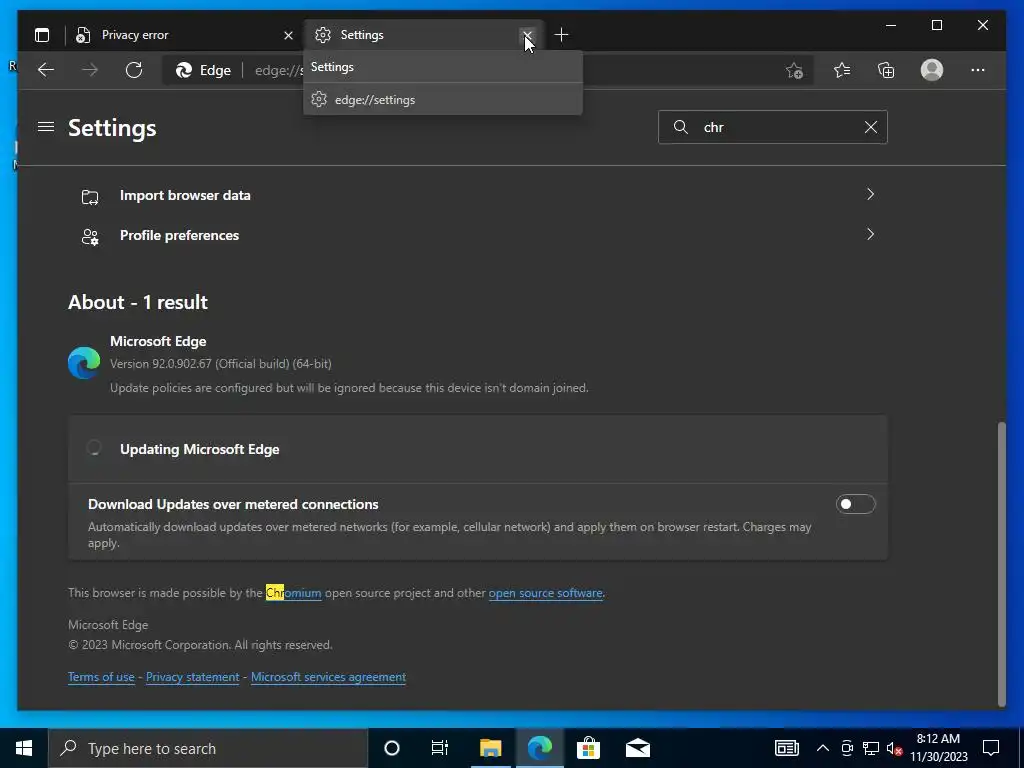
Task: Expand Import browser data chevron
Action: pos(870,195)
